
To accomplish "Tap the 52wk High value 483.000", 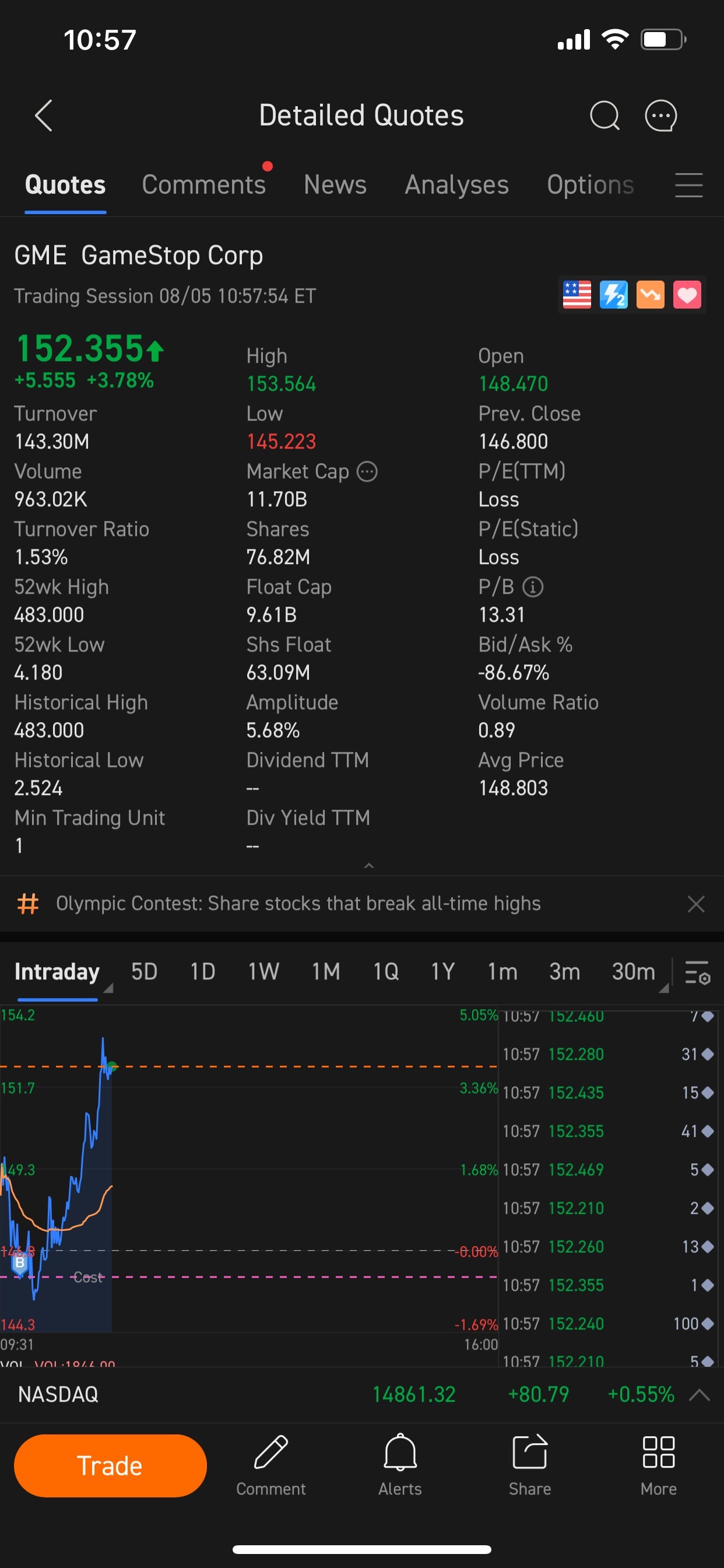I will click(x=50, y=615).
